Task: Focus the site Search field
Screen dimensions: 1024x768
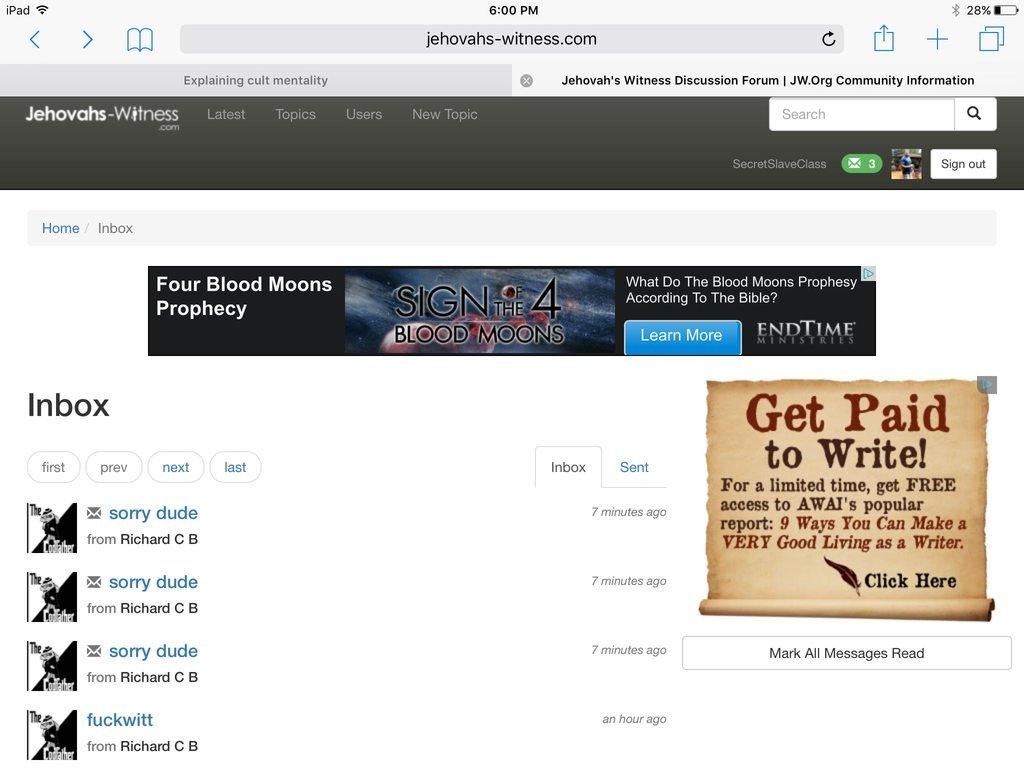Action: 861,114
